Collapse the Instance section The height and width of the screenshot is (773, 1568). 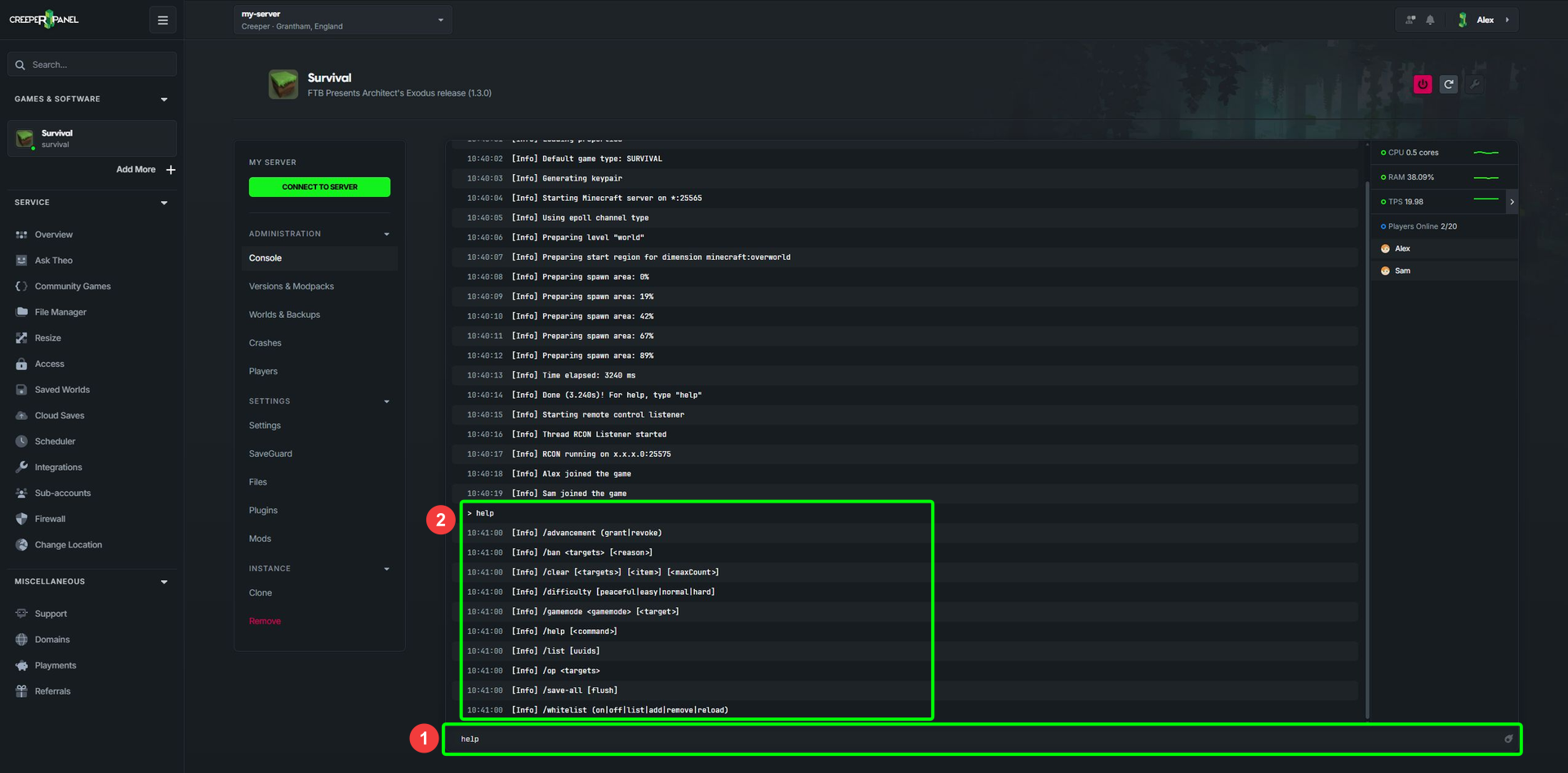click(x=387, y=569)
